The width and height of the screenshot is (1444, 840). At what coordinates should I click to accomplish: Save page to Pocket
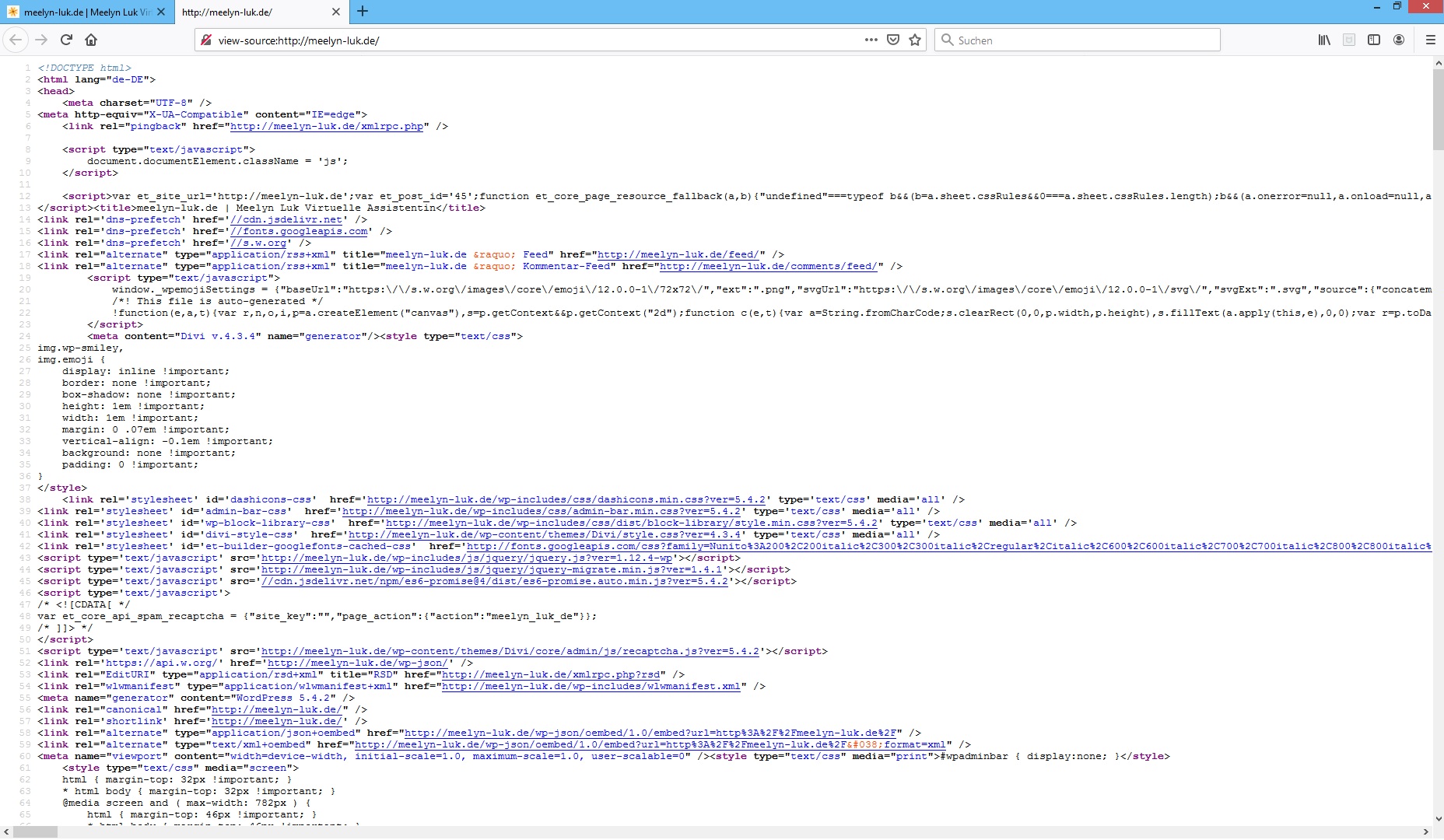pos(893,40)
